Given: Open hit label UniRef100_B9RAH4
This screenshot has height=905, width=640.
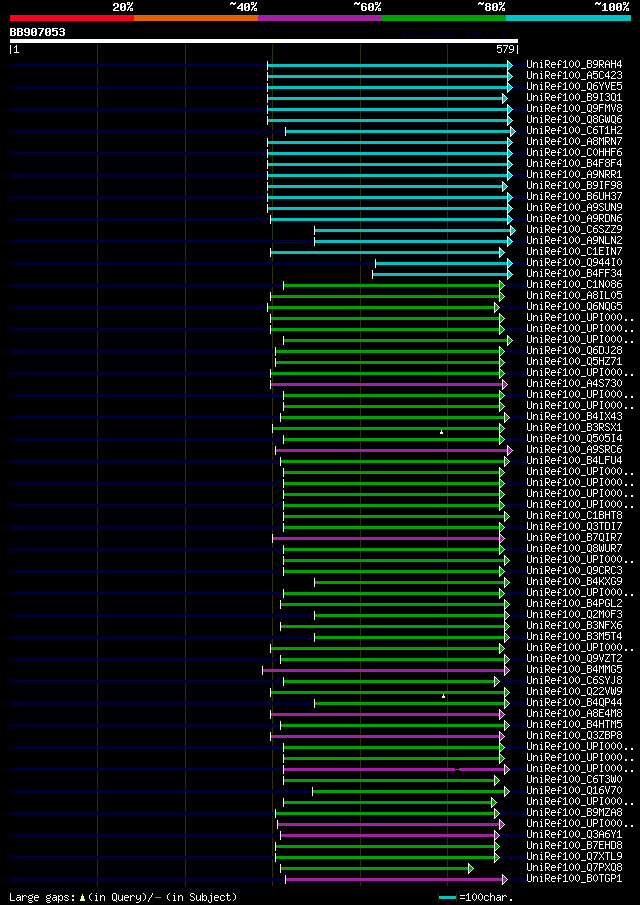Looking at the screenshot, I should pos(574,65).
